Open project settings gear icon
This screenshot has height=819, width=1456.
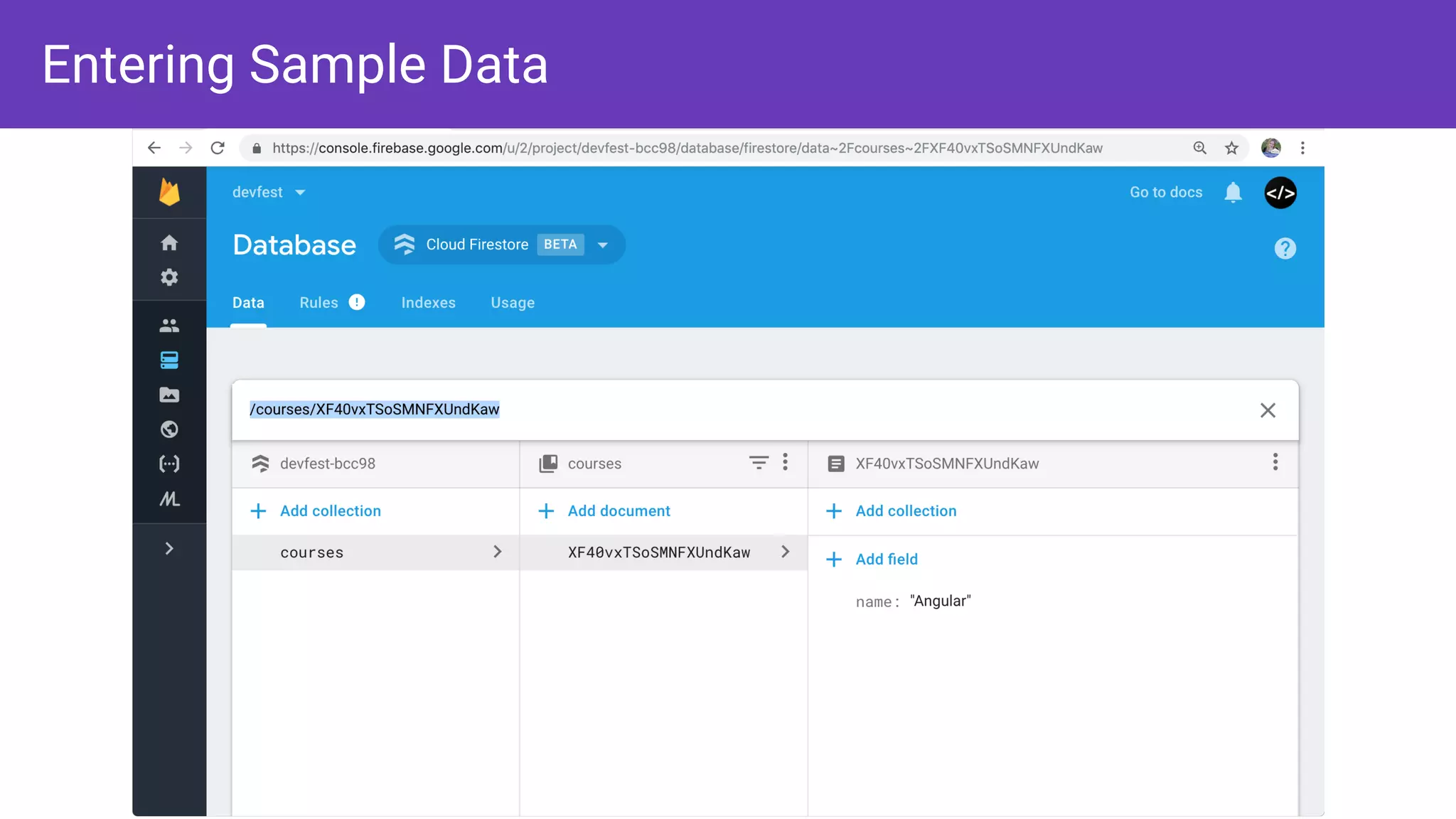[x=169, y=277]
